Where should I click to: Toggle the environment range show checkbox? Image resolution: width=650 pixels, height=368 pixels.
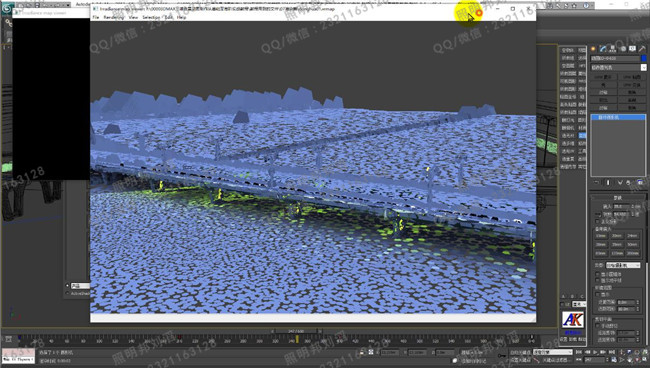(x=598, y=294)
